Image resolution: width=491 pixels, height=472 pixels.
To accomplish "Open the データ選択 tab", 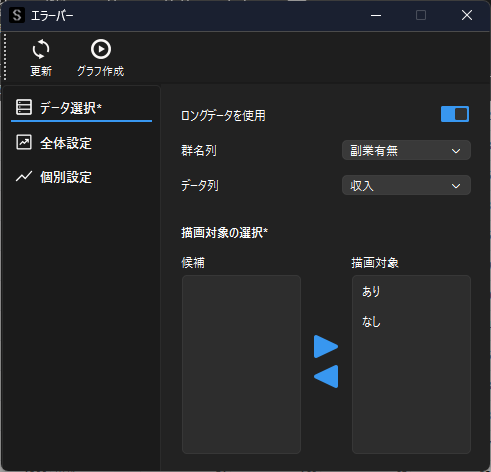I will pyautogui.click(x=81, y=108).
